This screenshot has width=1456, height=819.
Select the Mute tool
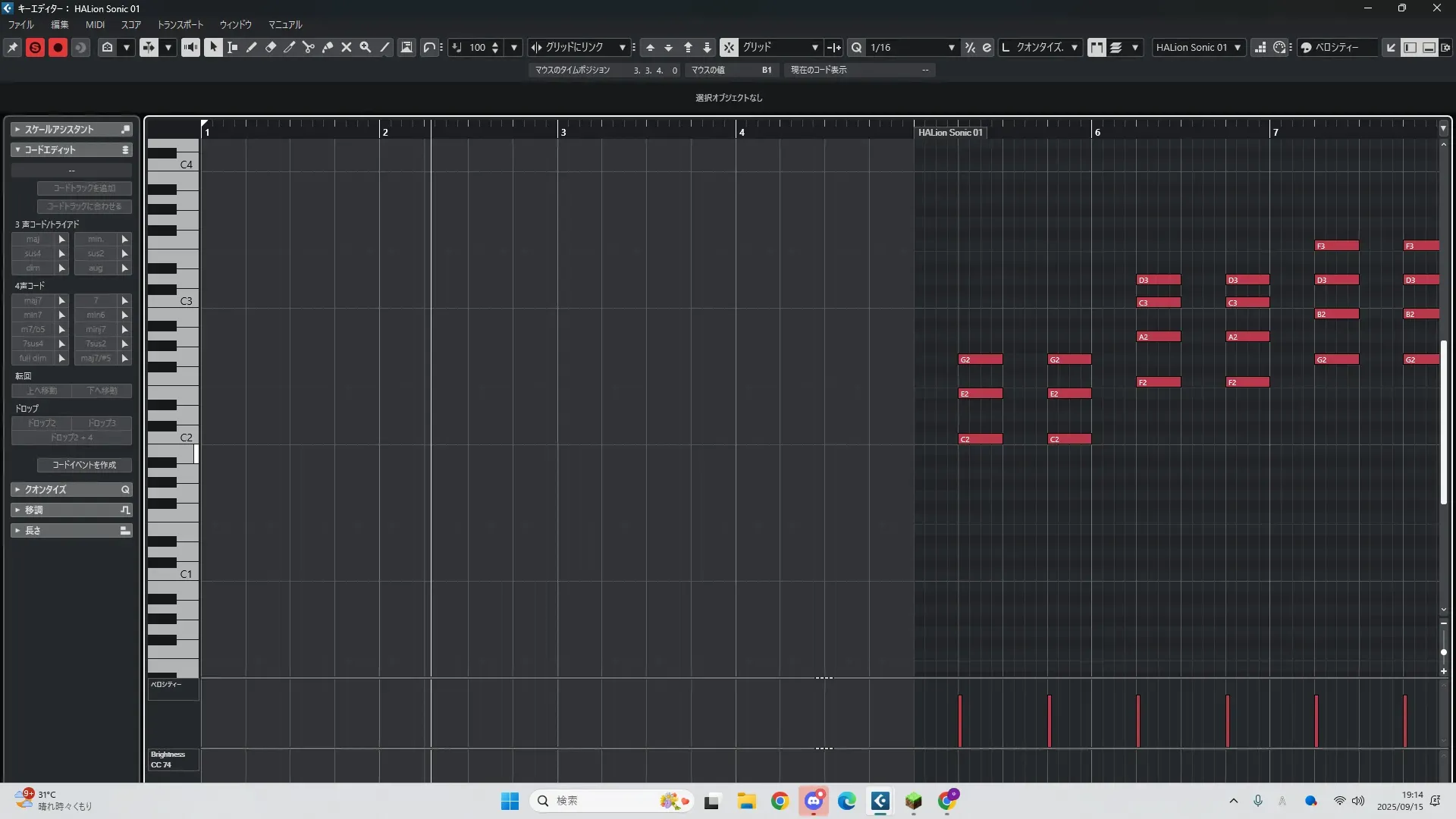coord(347,47)
